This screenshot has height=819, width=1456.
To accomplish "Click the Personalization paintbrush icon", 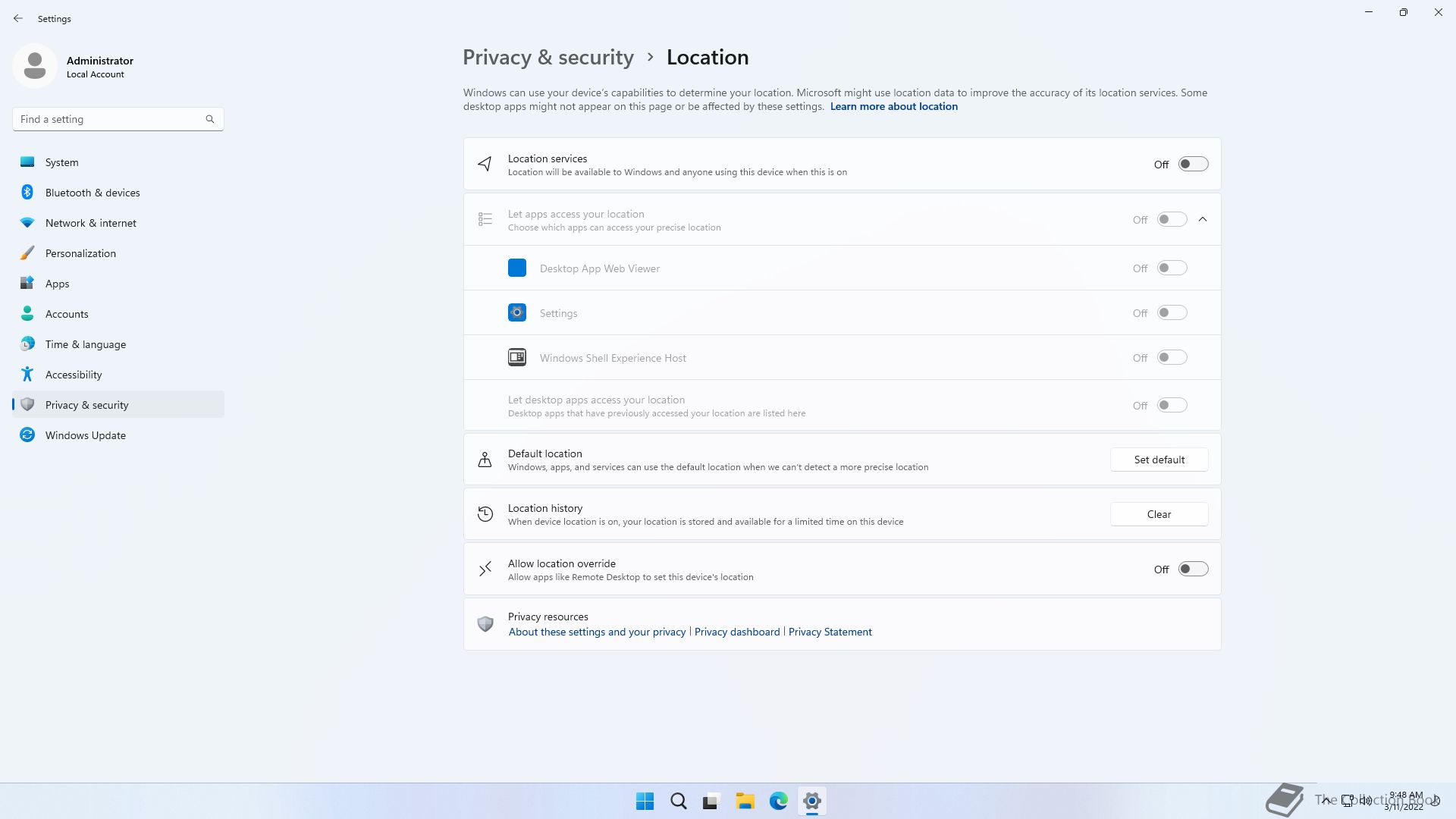I will [27, 253].
